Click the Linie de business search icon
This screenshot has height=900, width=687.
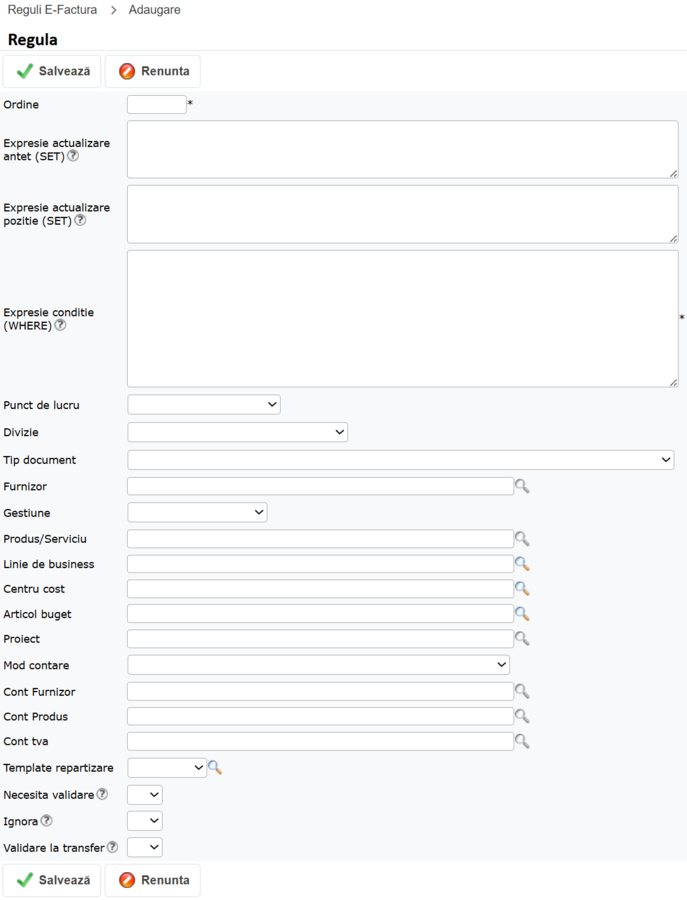coord(522,564)
